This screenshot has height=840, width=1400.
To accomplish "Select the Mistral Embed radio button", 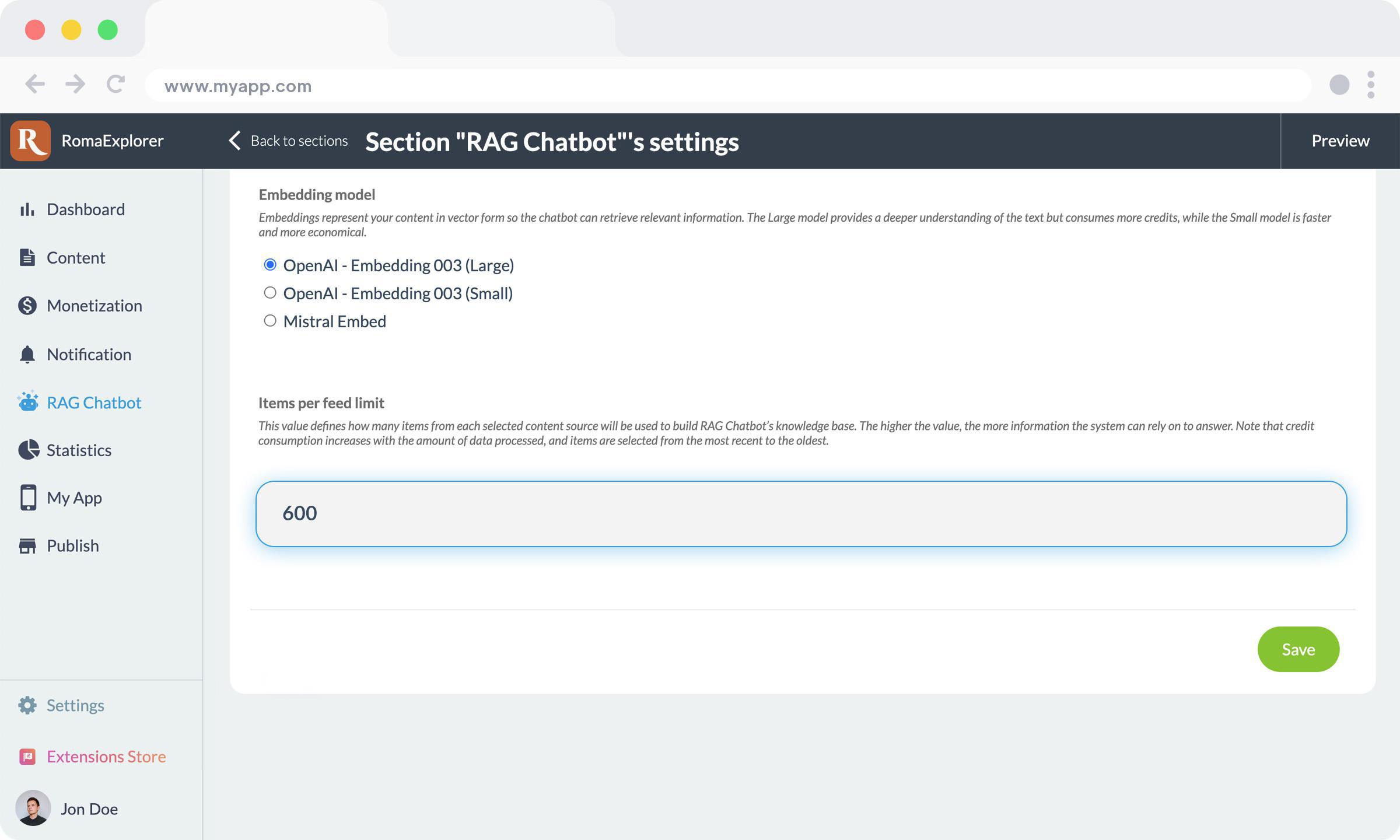I will [269, 321].
